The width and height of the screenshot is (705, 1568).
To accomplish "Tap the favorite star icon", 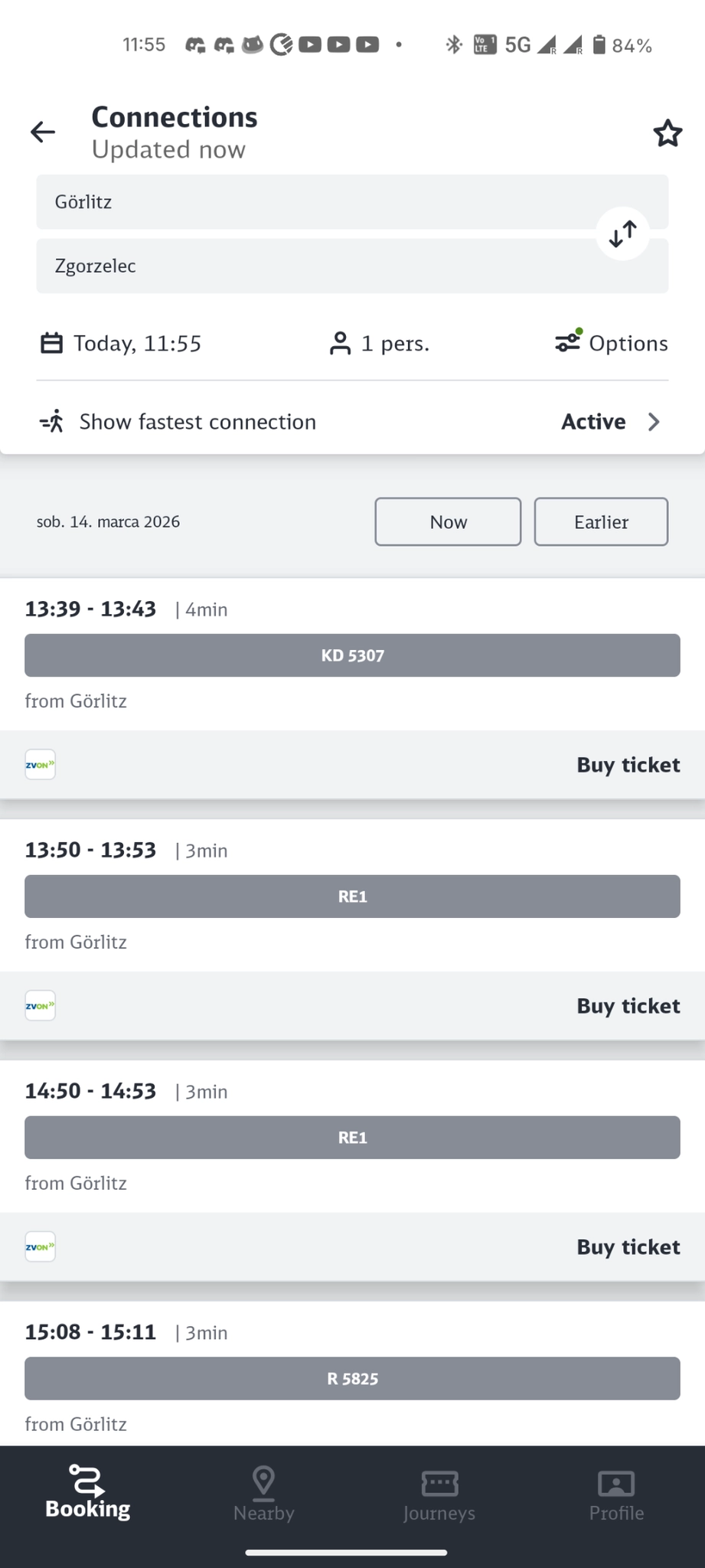I will (x=667, y=133).
